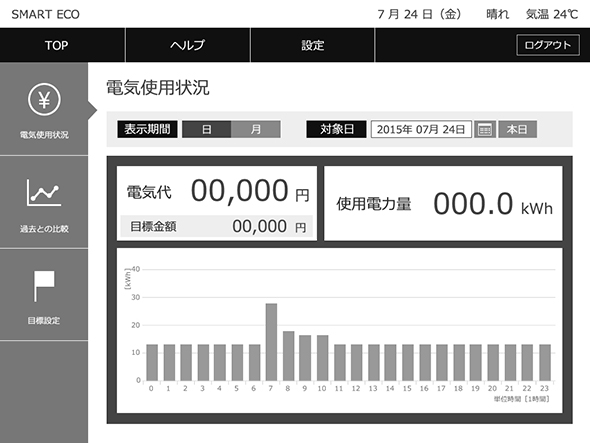Click the y-axis label 40
This screenshot has width=590, height=443.
(136, 269)
